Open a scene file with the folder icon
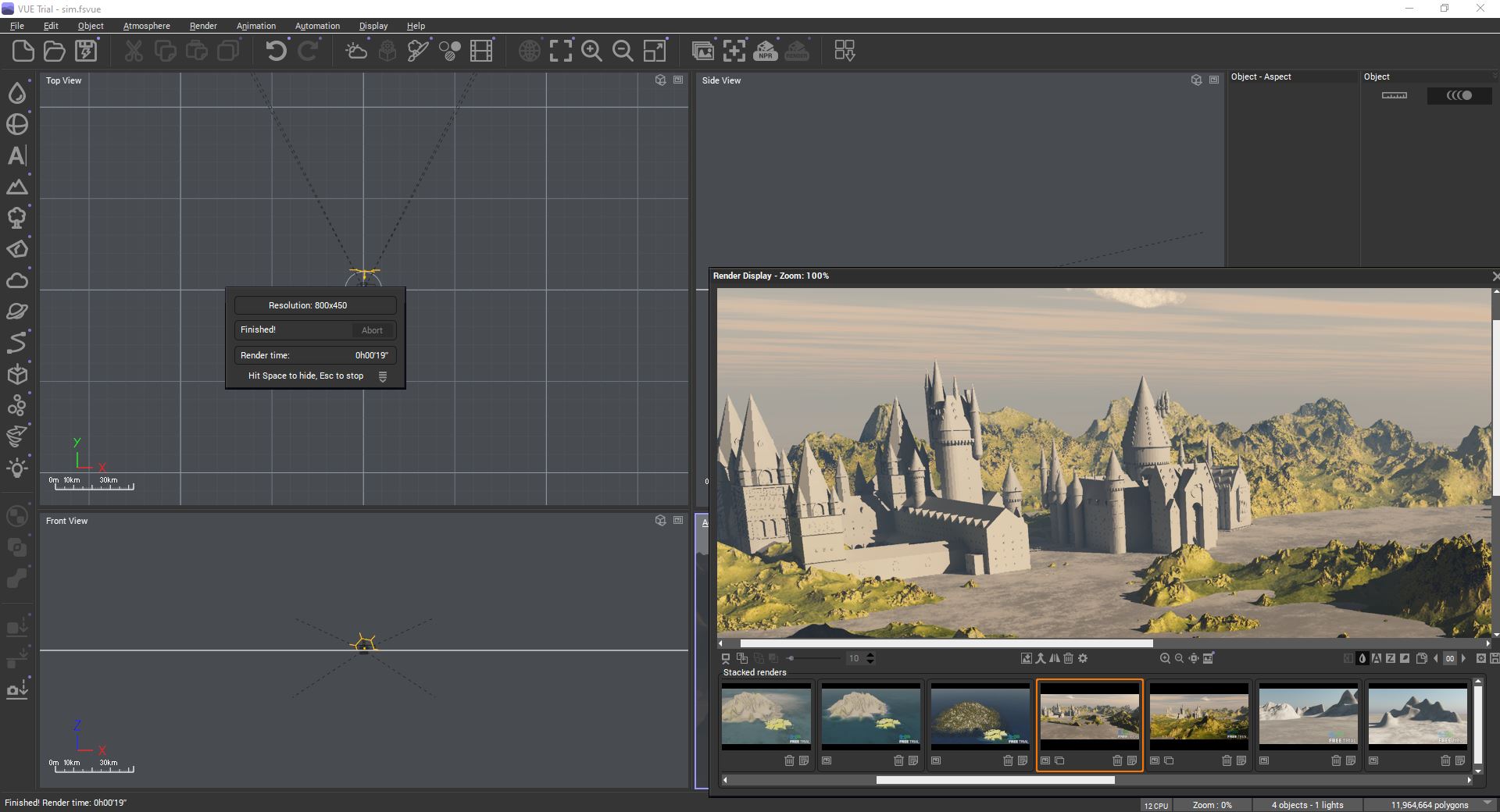Image resolution: width=1500 pixels, height=812 pixels. pos(55,52)
